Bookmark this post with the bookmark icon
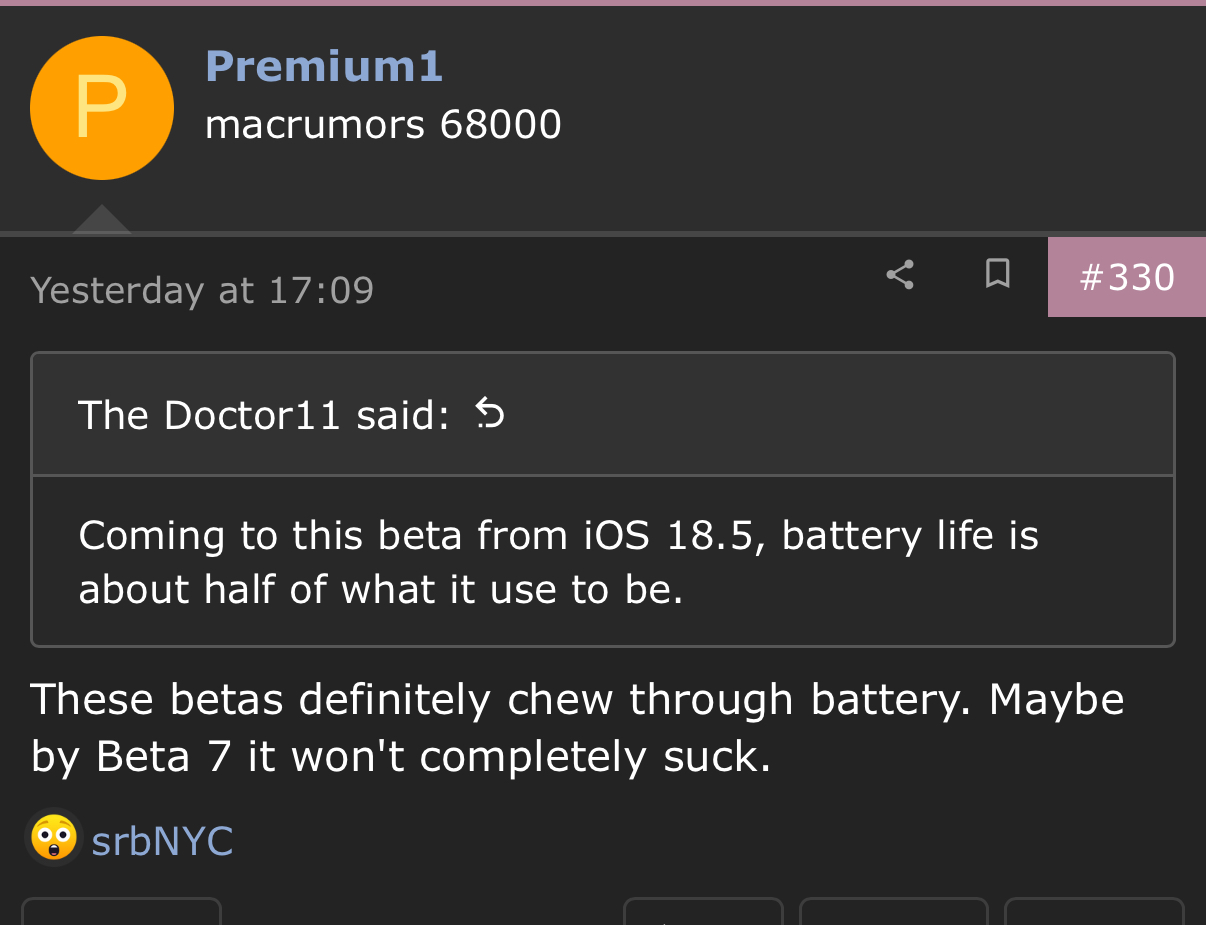This screenshot has width=1206, height=925. pyautogui.click(x=997, y=274)
